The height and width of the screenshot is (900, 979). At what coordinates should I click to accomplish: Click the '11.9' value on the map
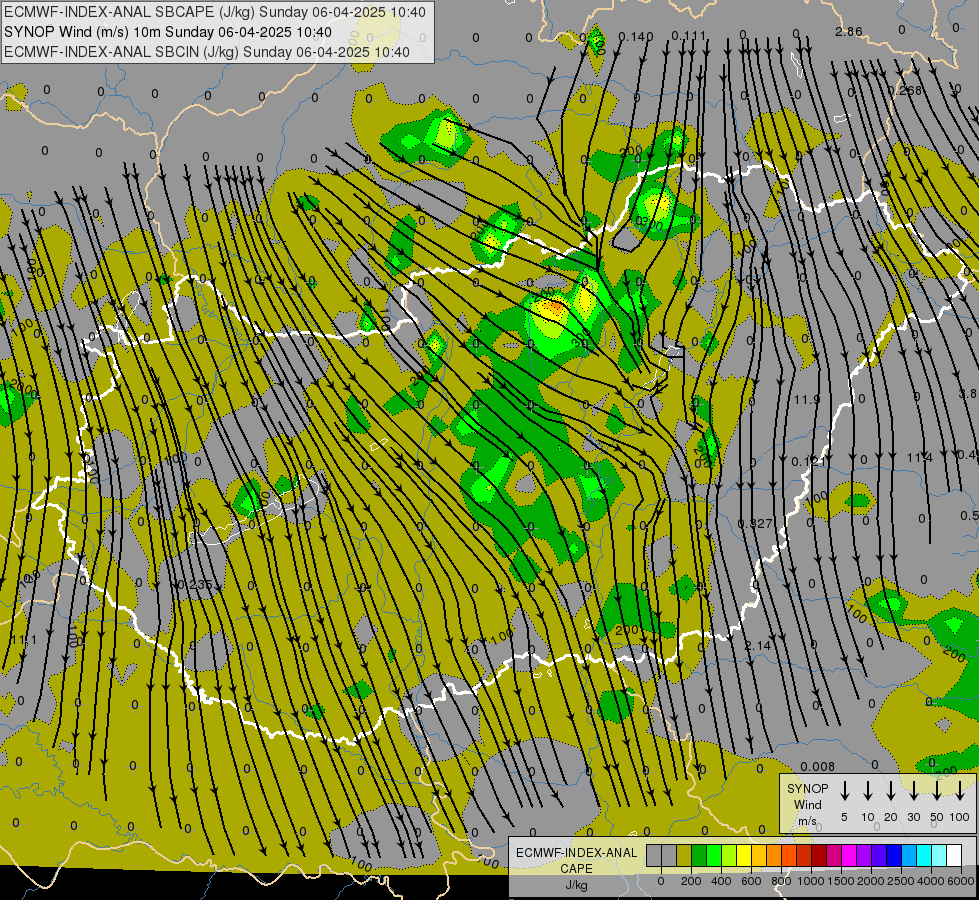(807, 399)
